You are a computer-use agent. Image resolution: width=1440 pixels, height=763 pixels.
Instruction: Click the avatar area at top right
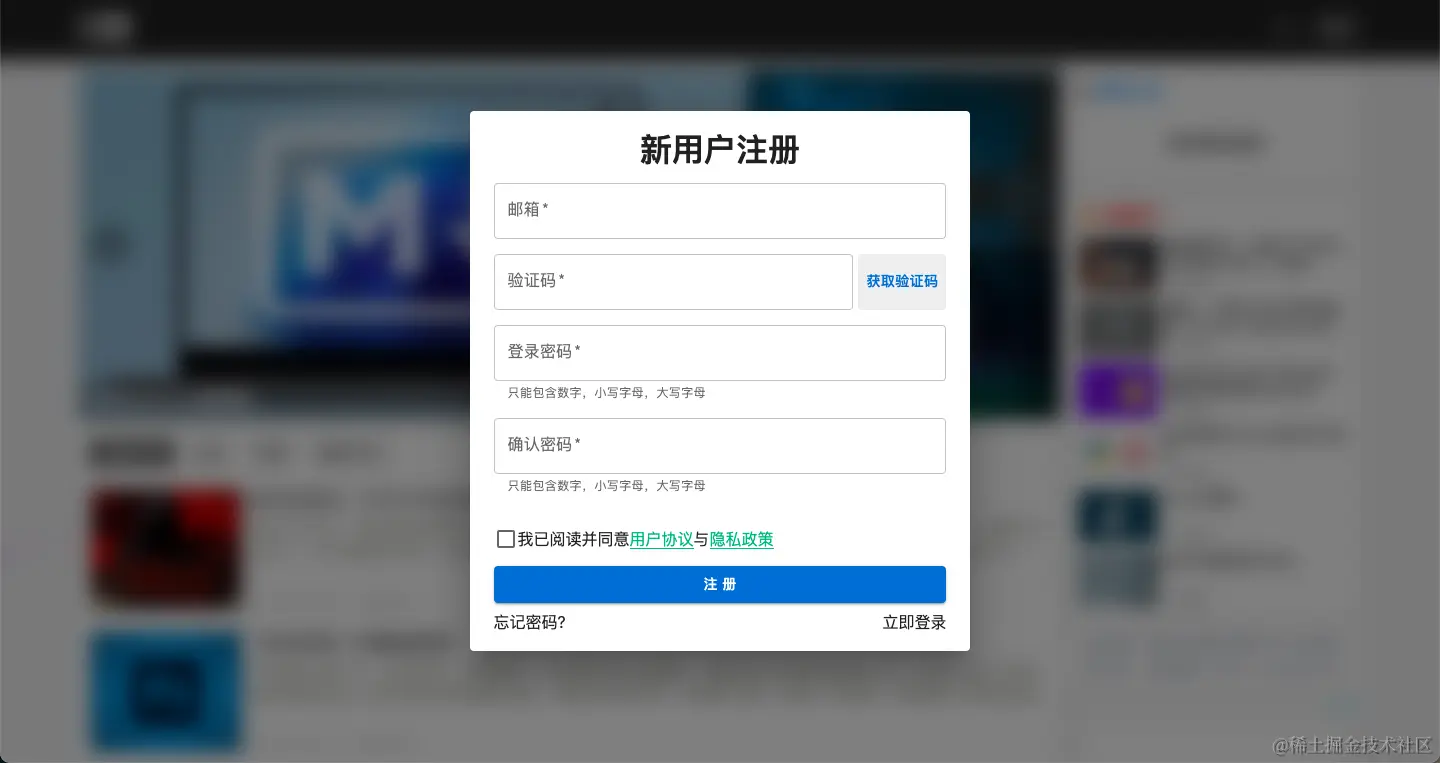pos(1336,26)
